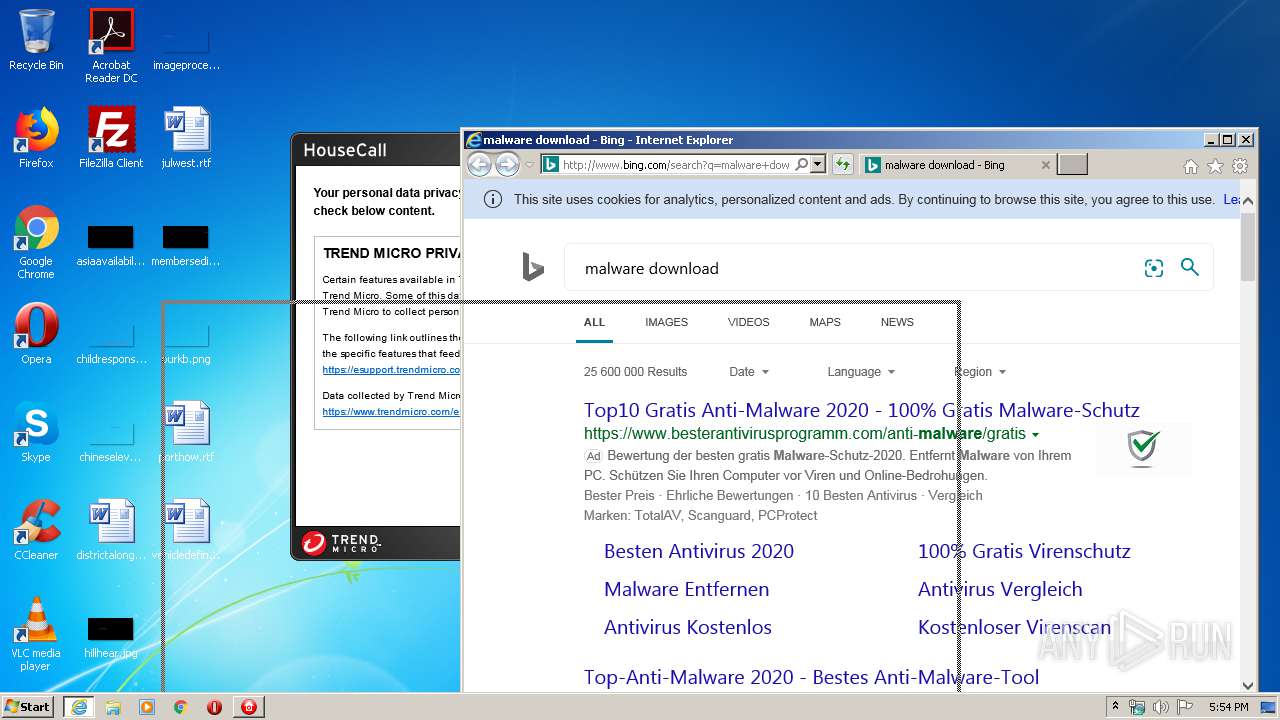Open the Start menu

pyautogui.click(x=27, y=707)
